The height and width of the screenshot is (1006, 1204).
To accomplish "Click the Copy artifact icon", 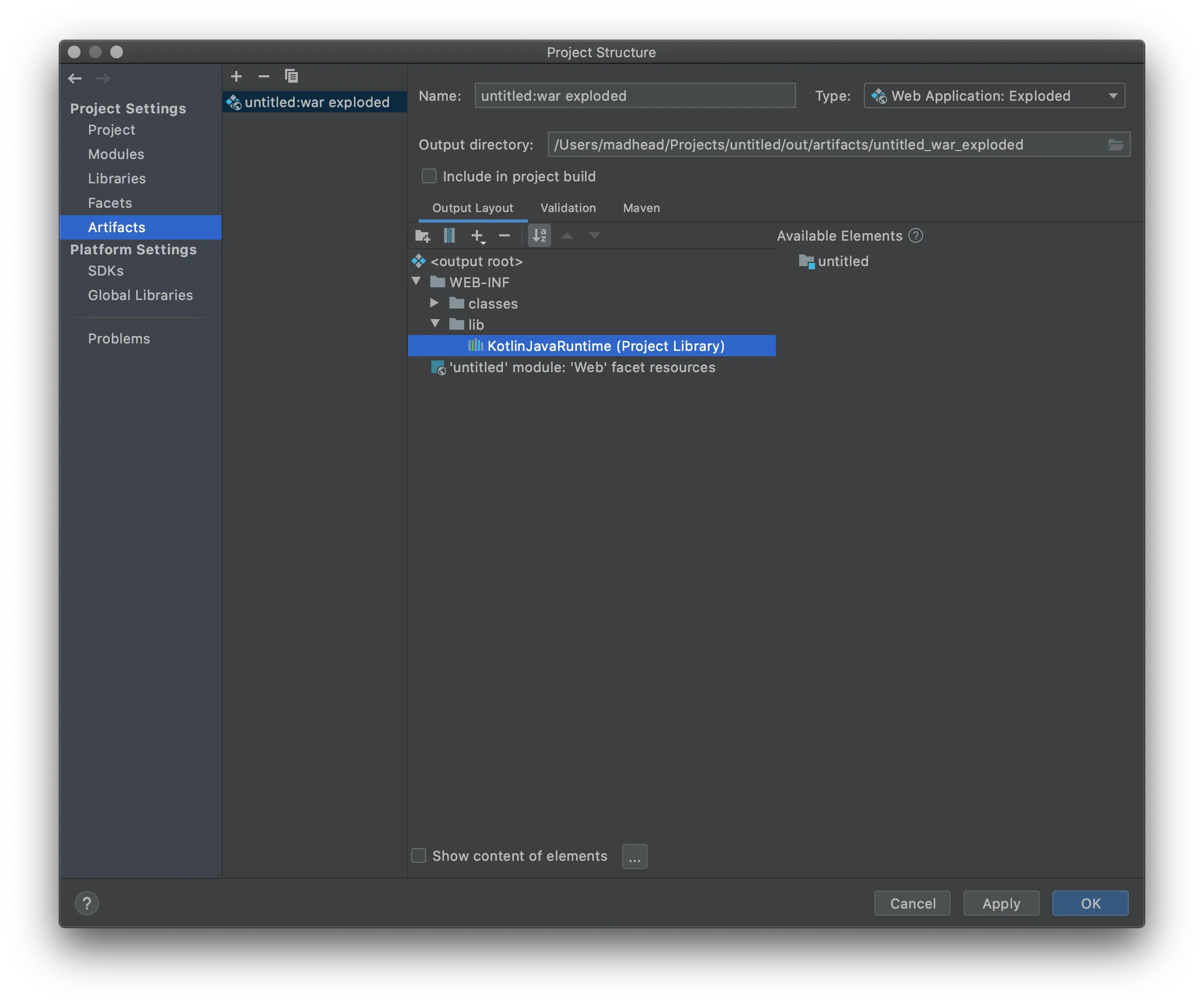I will 291,76.
